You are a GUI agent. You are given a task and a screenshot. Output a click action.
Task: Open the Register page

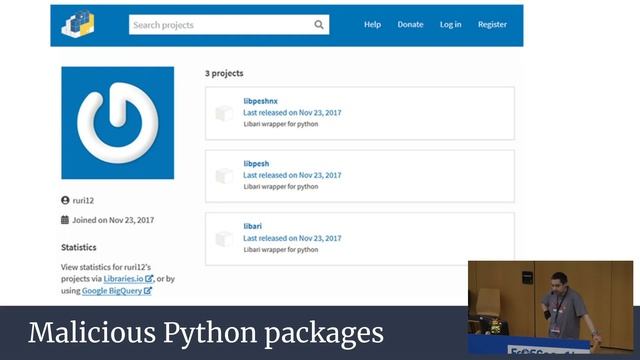(492, 24)
